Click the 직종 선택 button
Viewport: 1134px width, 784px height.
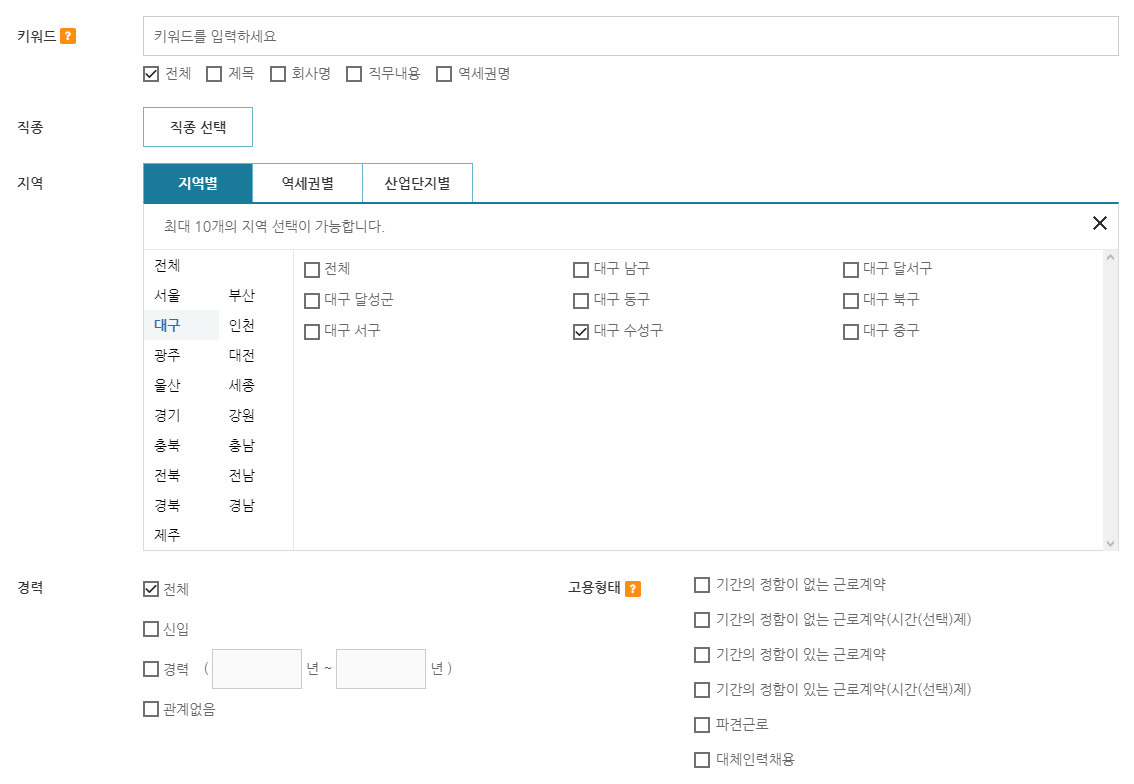coord(198,127)
